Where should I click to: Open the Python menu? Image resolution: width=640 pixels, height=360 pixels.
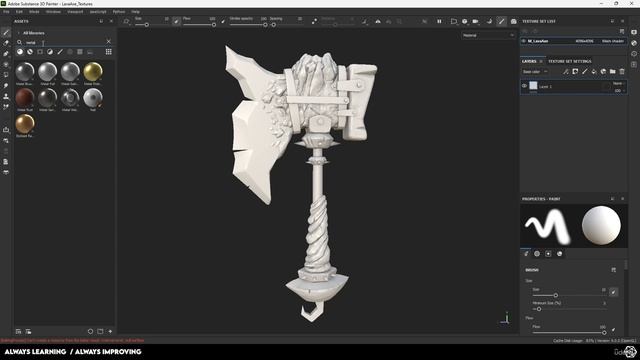[x=119, y=12]
